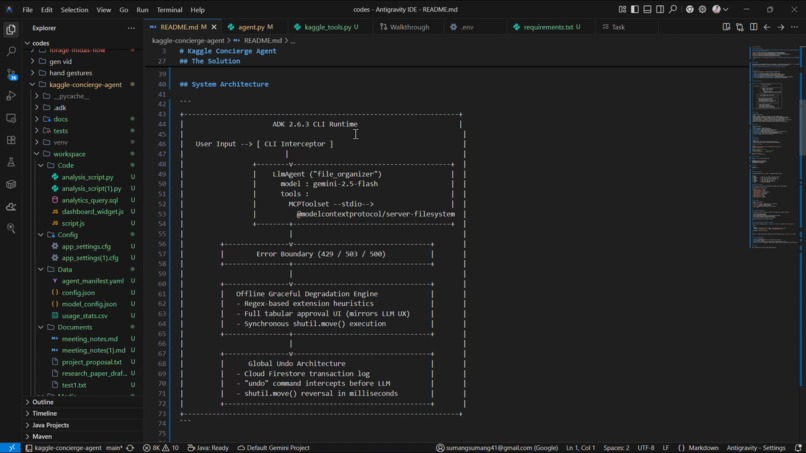Open the Extensions view icon
Image resolution: width=806 pixels, height=453 pixels.
[11, 140]
